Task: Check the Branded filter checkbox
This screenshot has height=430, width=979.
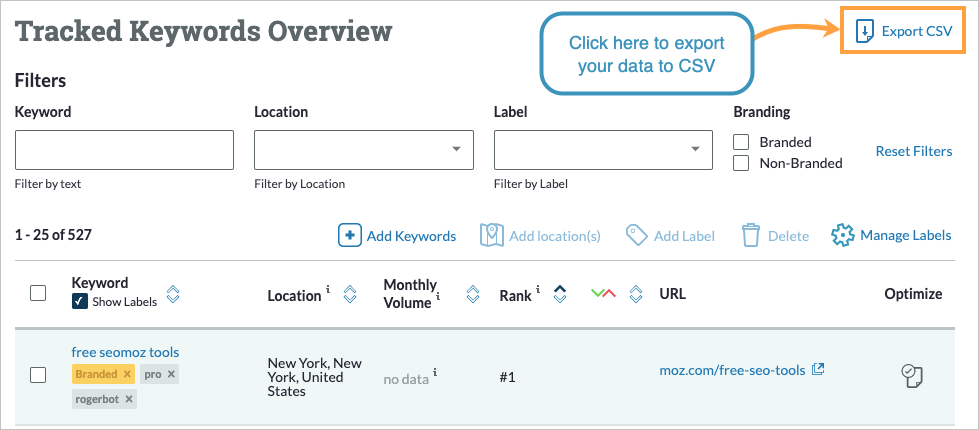Action: [x=741, y=142]
